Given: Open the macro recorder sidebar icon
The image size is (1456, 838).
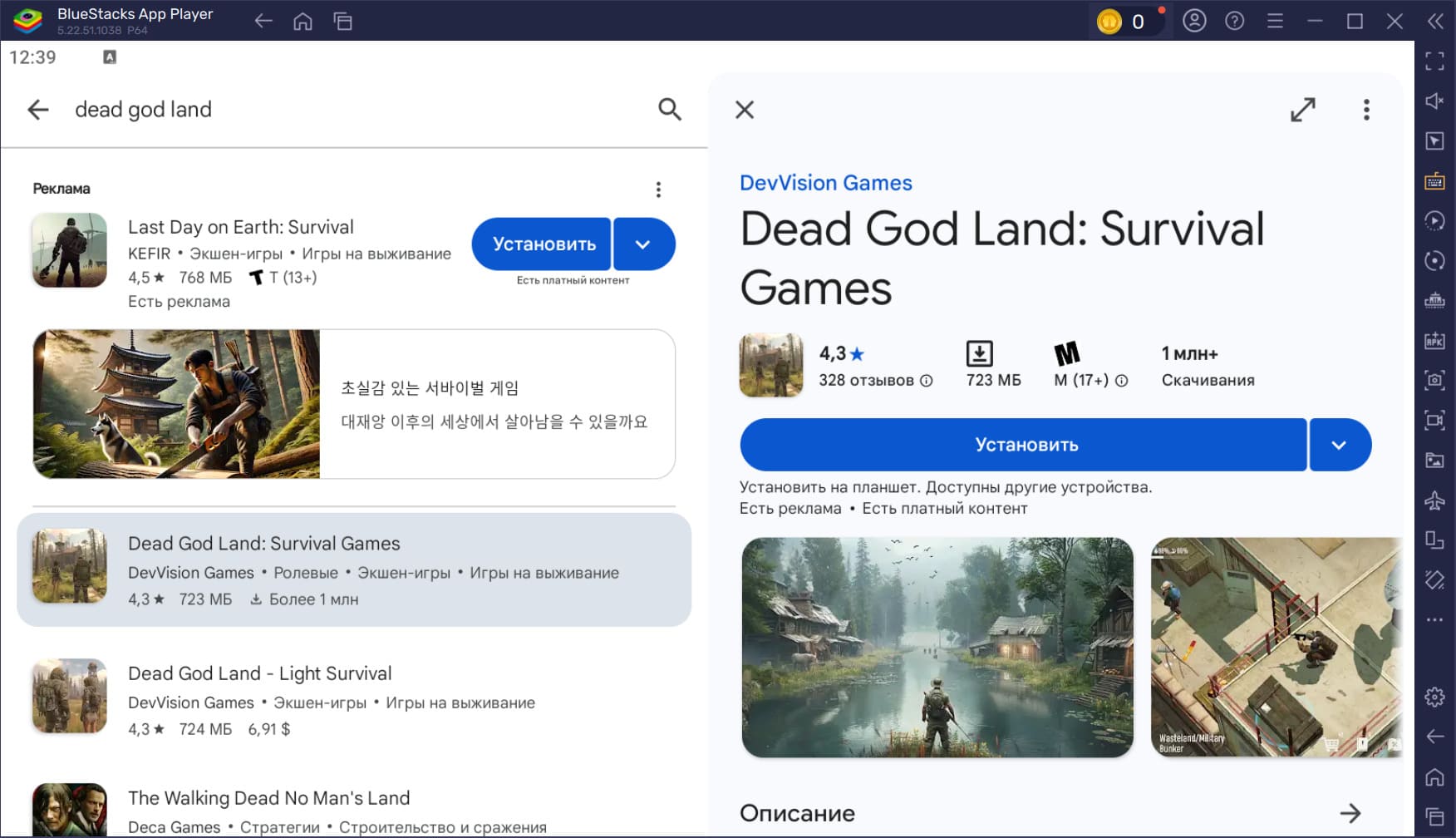Looking at the screenshot, I should tap(1434, 220).
